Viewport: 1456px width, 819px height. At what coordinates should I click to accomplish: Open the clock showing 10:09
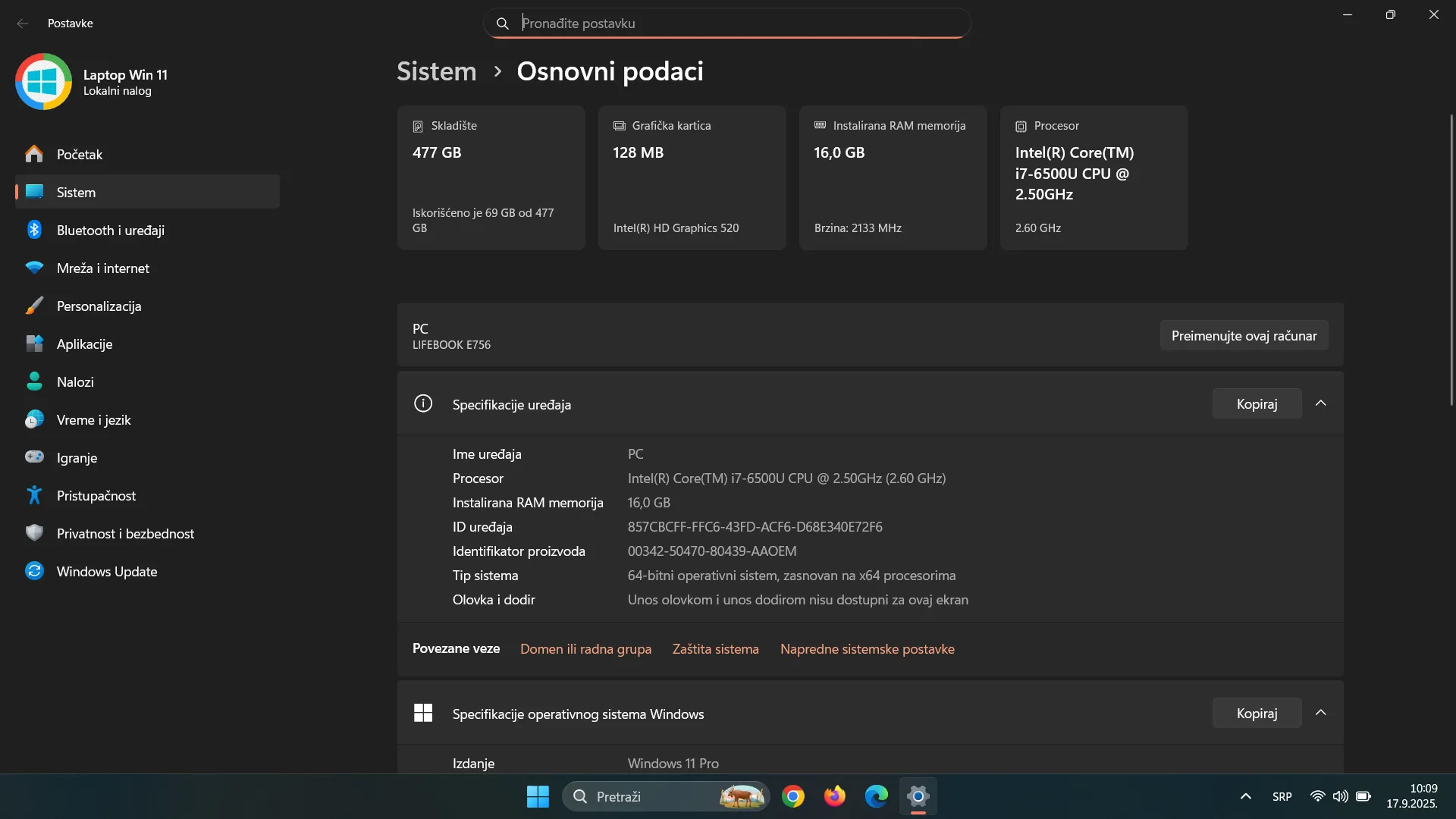(x=1412, y=796)
